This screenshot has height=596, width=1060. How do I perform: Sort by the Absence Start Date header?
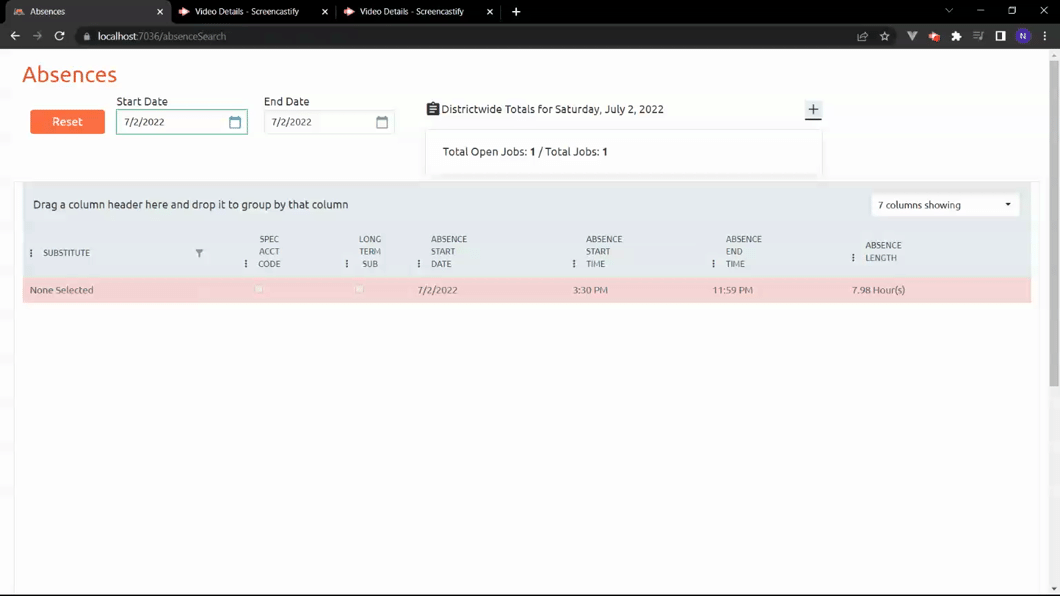tap(449, 251)
